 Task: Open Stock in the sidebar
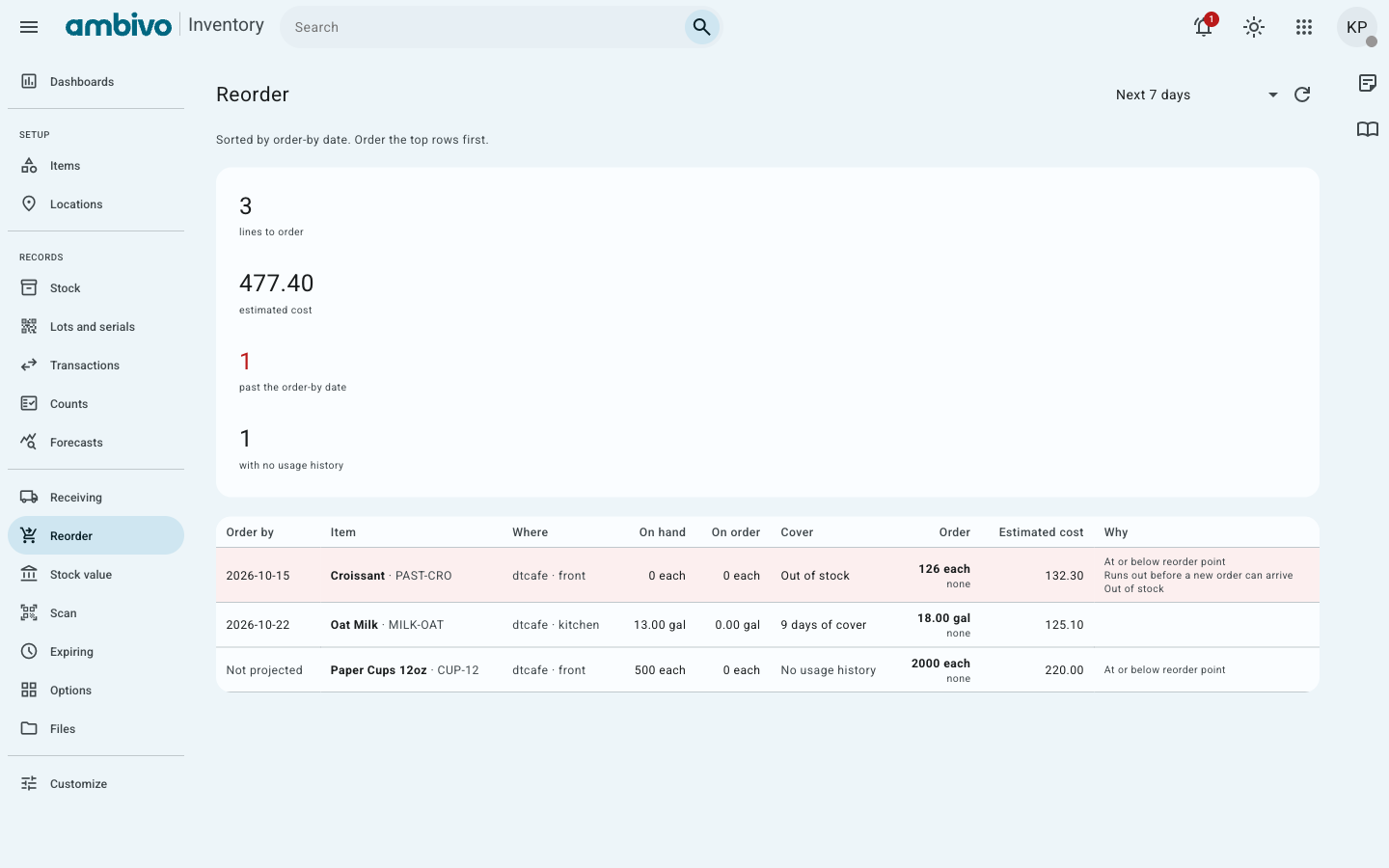95,288
